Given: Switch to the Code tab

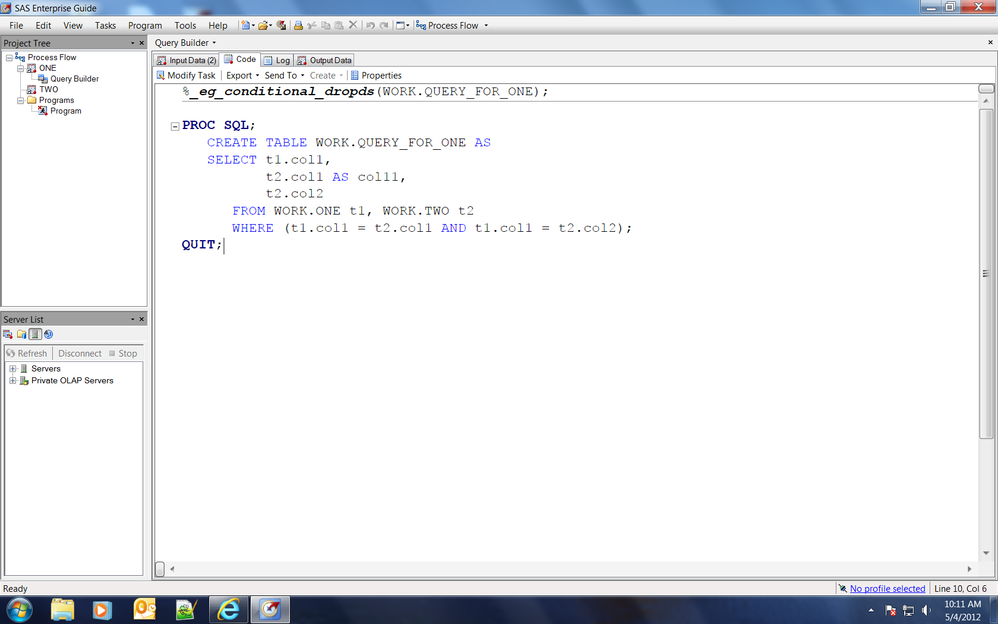Looking at the screenshot, I should 240,59.
